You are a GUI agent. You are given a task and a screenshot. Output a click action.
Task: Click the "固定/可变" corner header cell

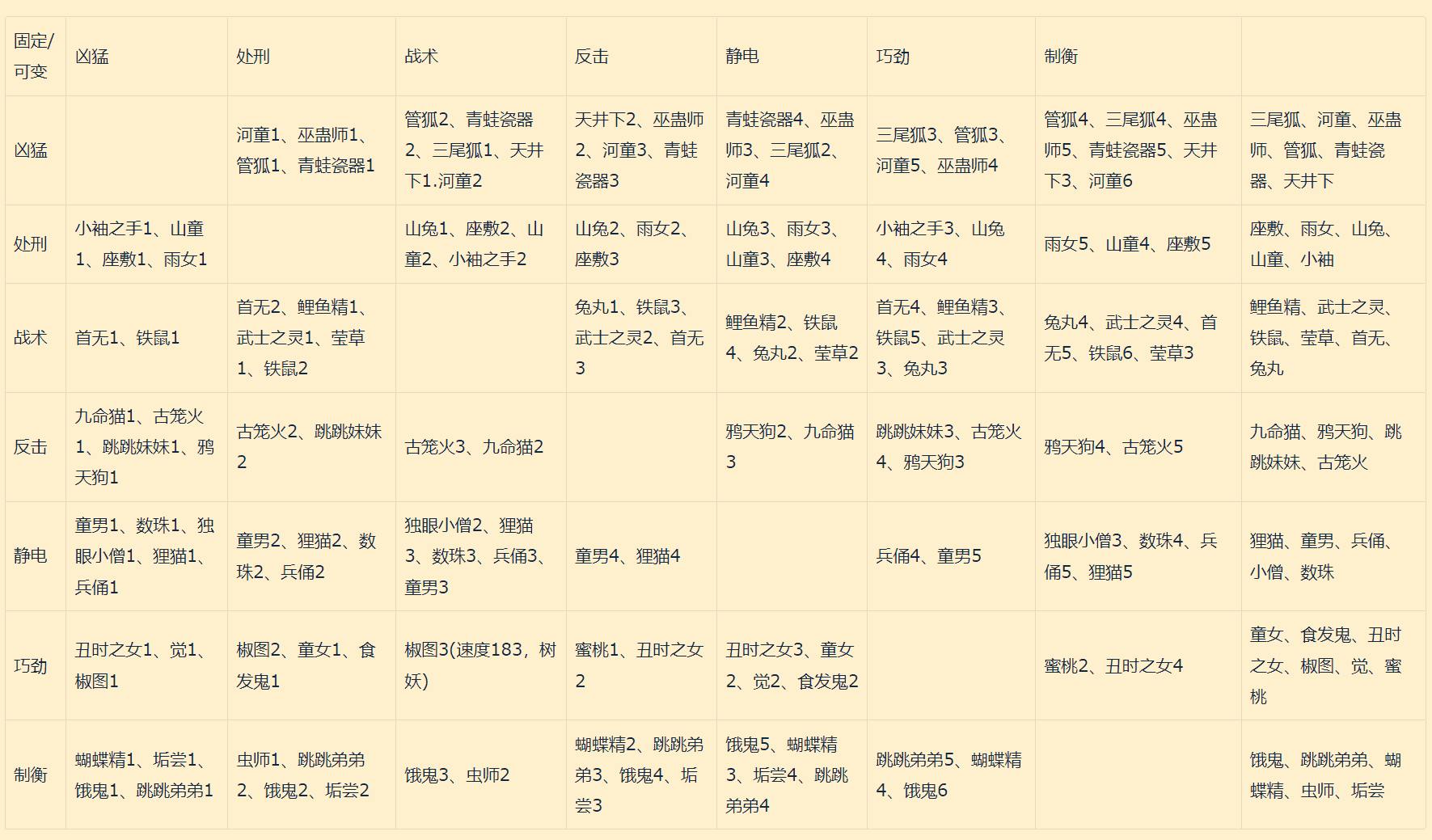coord(36,57)
